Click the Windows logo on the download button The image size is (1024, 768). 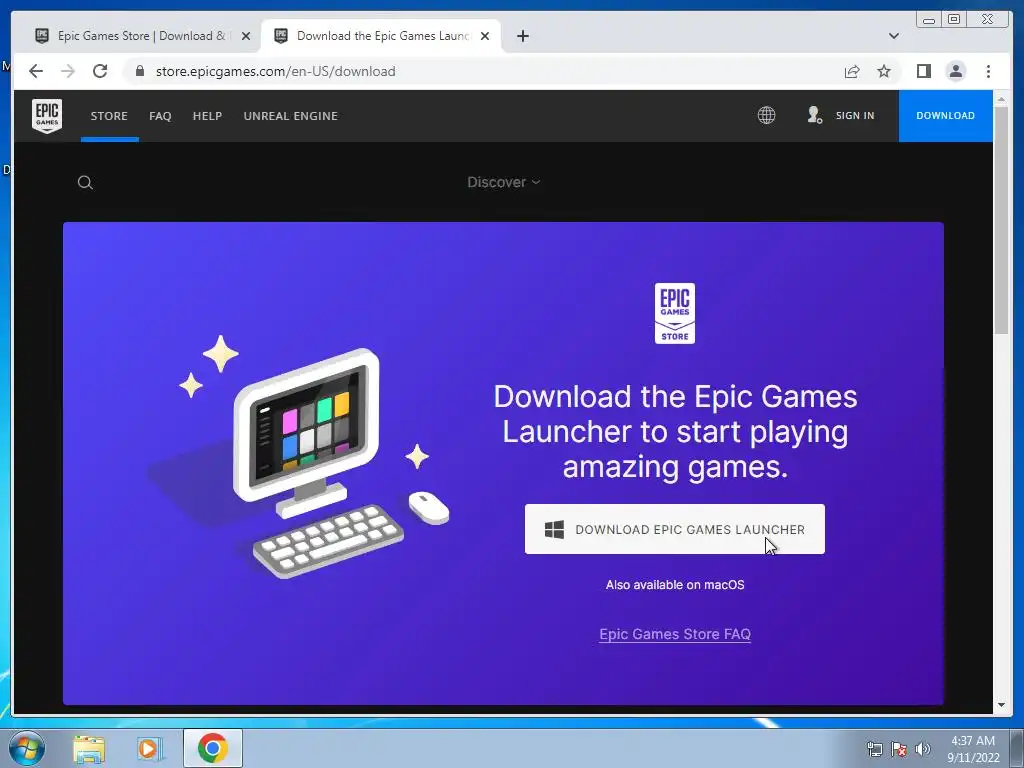click(554, 530)
